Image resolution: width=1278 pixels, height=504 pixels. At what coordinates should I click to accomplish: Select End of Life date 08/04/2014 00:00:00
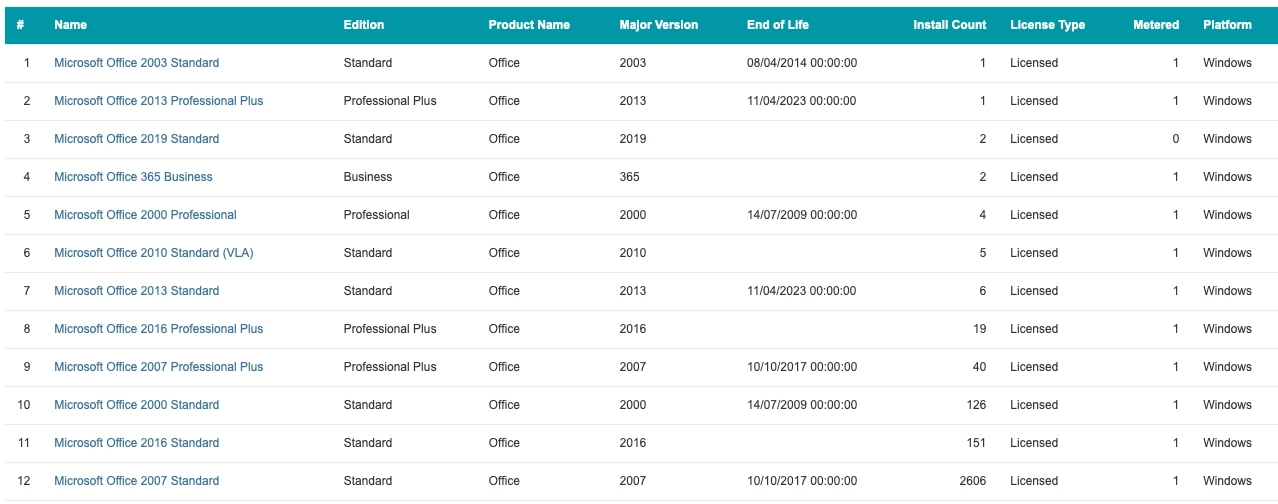click(x=802, y=63)
